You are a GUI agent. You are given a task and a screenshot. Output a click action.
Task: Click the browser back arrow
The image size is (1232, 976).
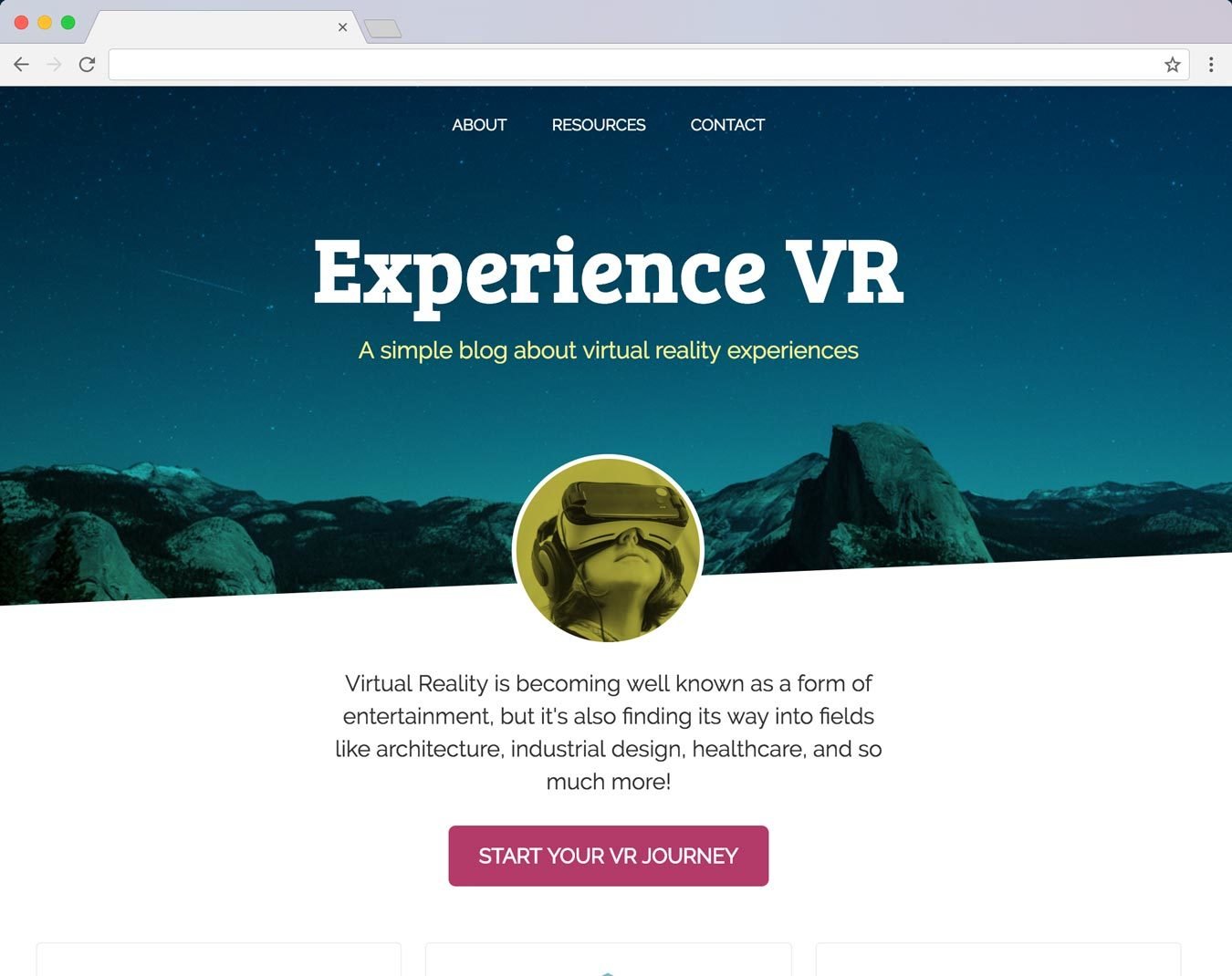click(21, 65)
